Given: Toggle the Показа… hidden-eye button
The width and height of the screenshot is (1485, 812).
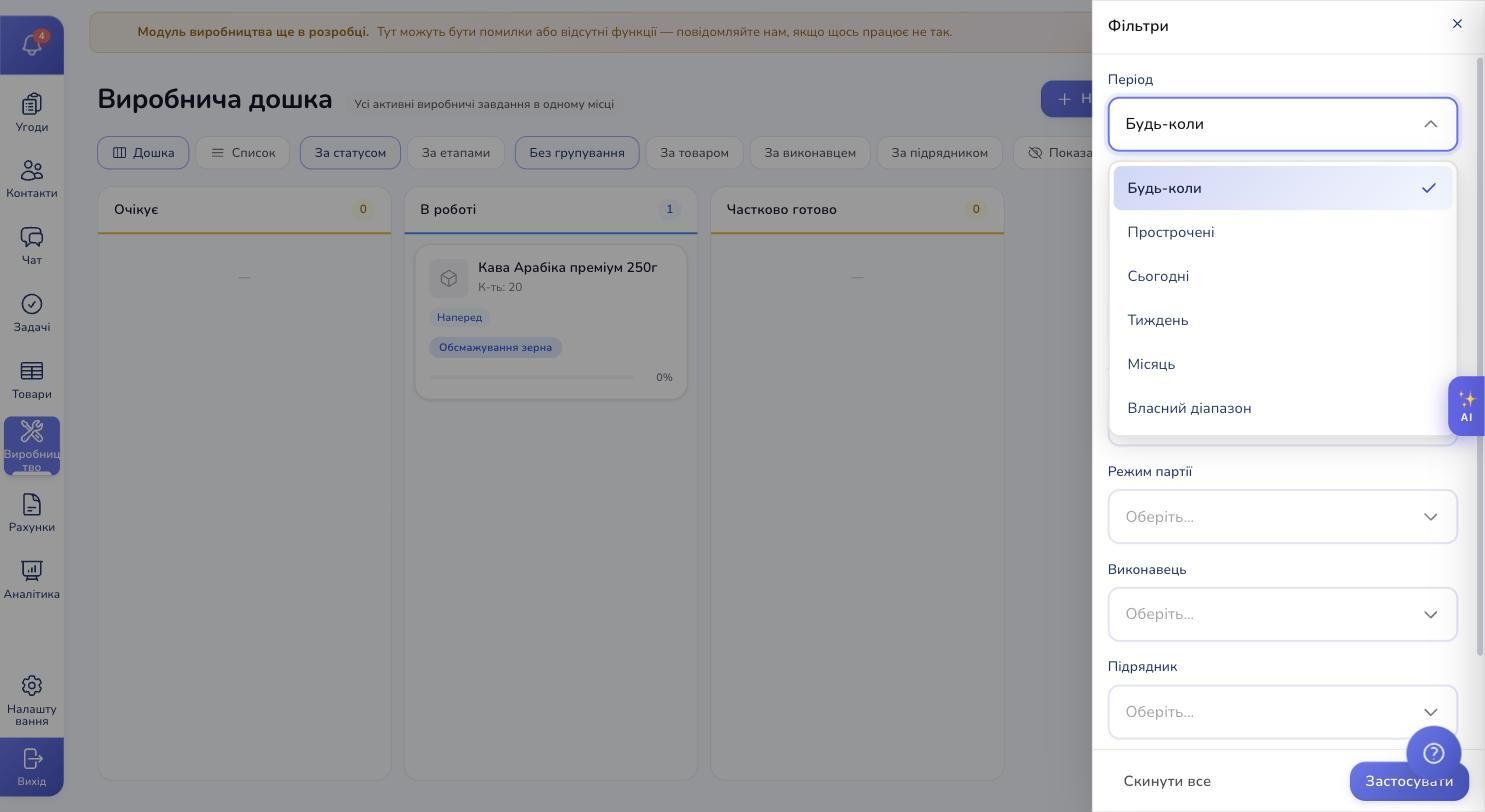Looking at the screenshot, I should tap(1053, 153).
